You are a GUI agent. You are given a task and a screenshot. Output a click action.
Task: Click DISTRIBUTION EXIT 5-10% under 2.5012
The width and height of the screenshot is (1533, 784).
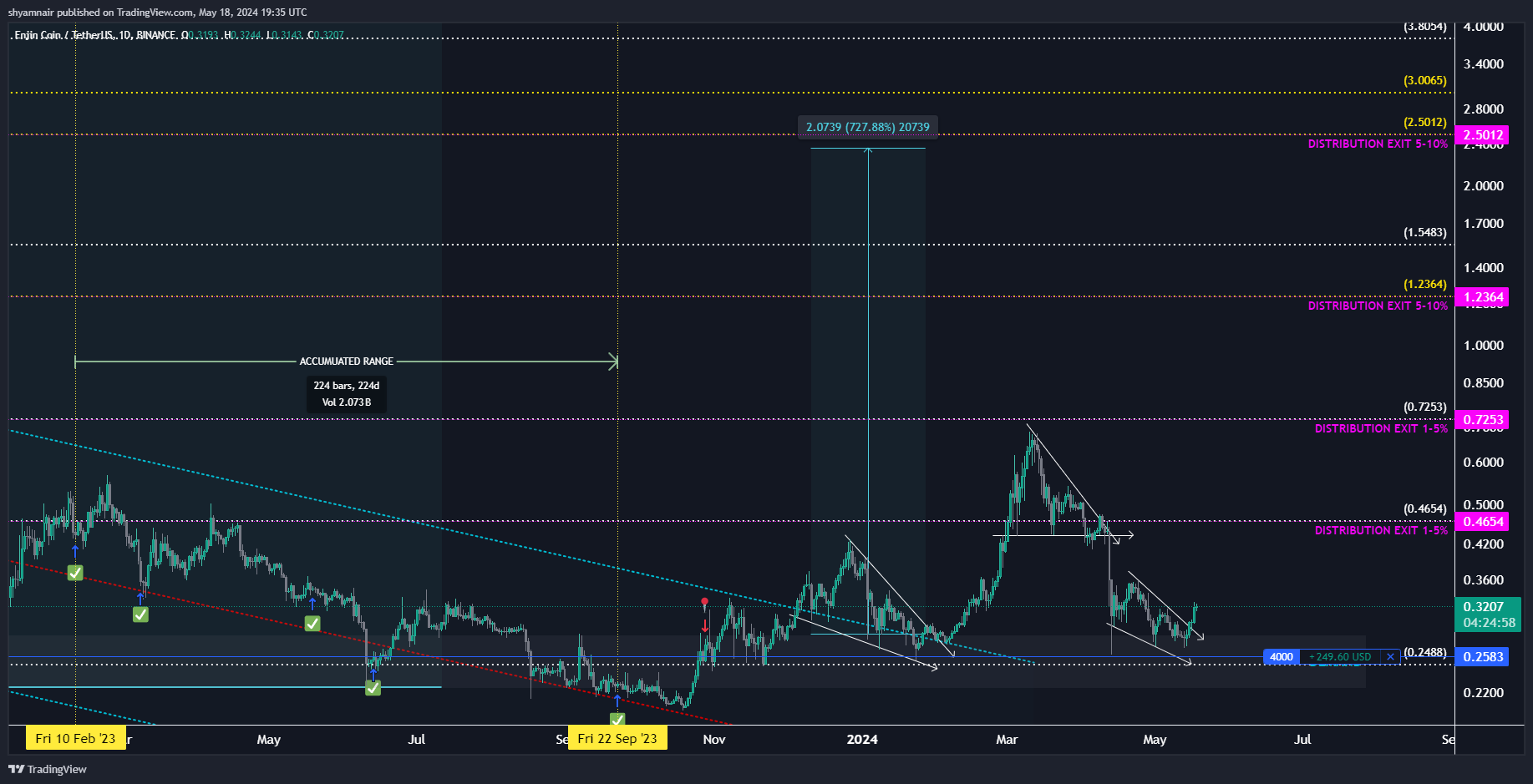[1378, 144]
